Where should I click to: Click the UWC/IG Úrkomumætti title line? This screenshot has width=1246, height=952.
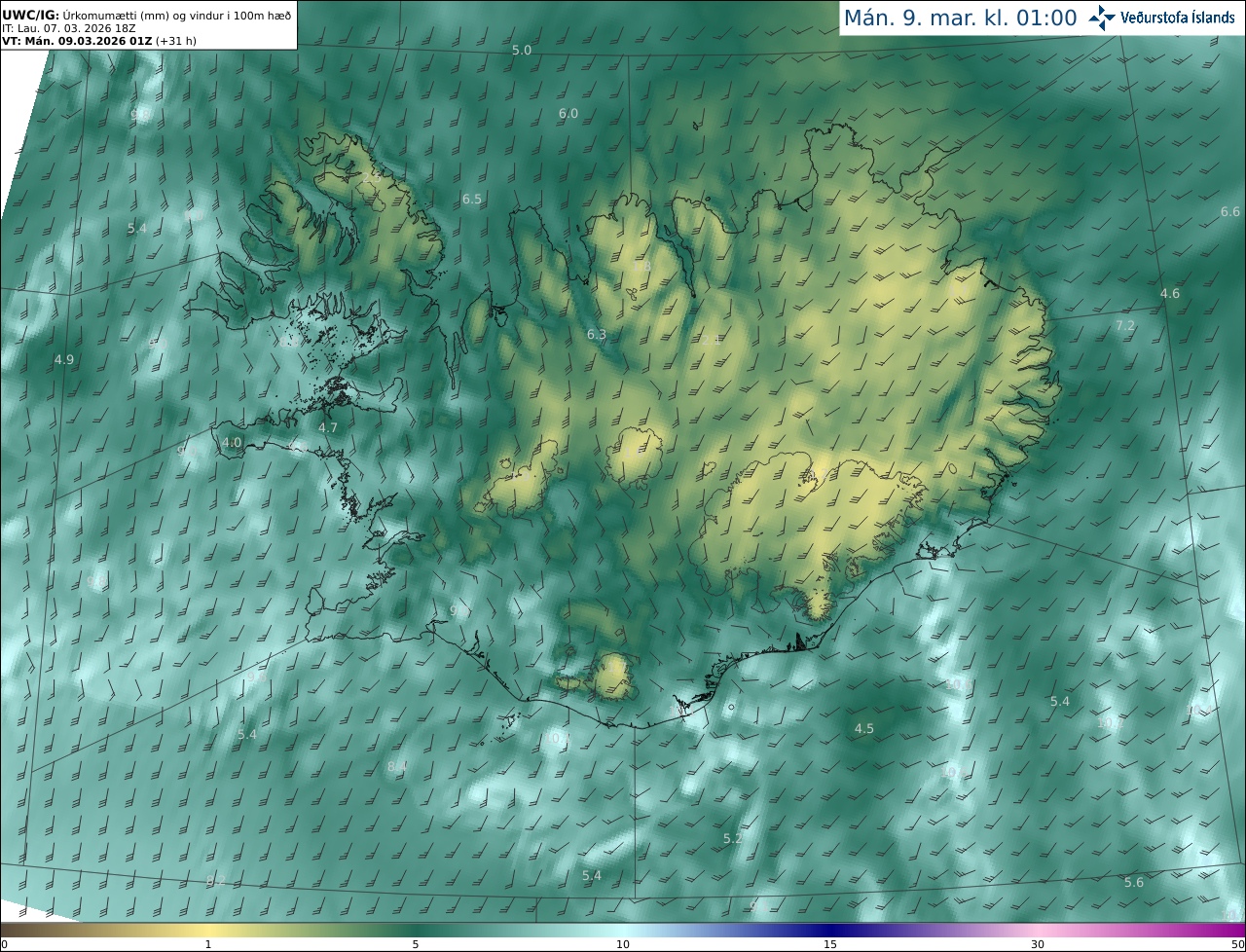147,15
